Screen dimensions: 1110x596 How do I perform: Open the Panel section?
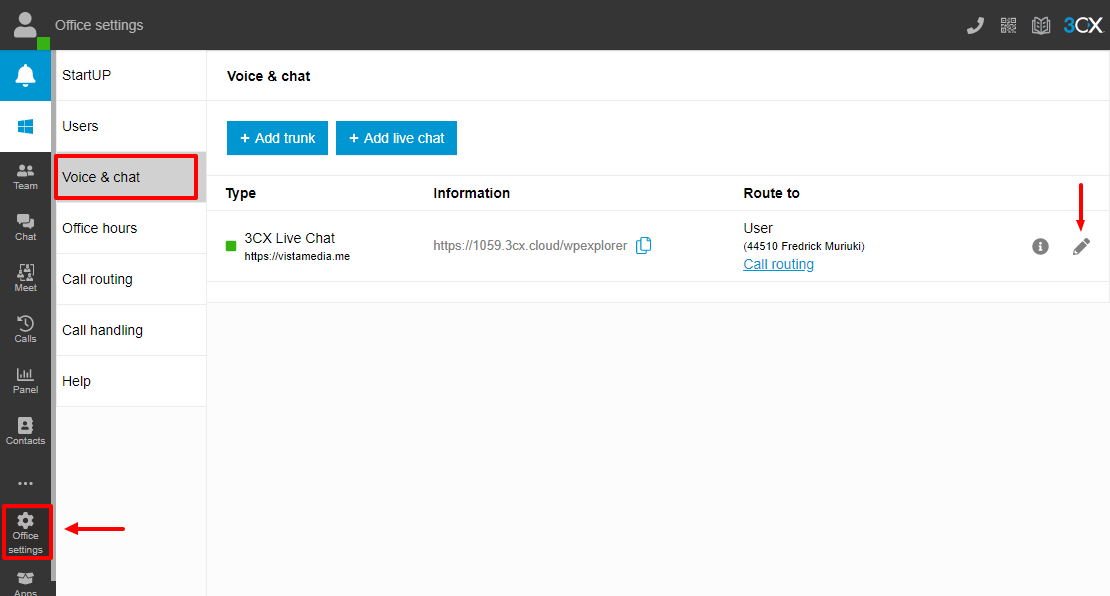25,381
